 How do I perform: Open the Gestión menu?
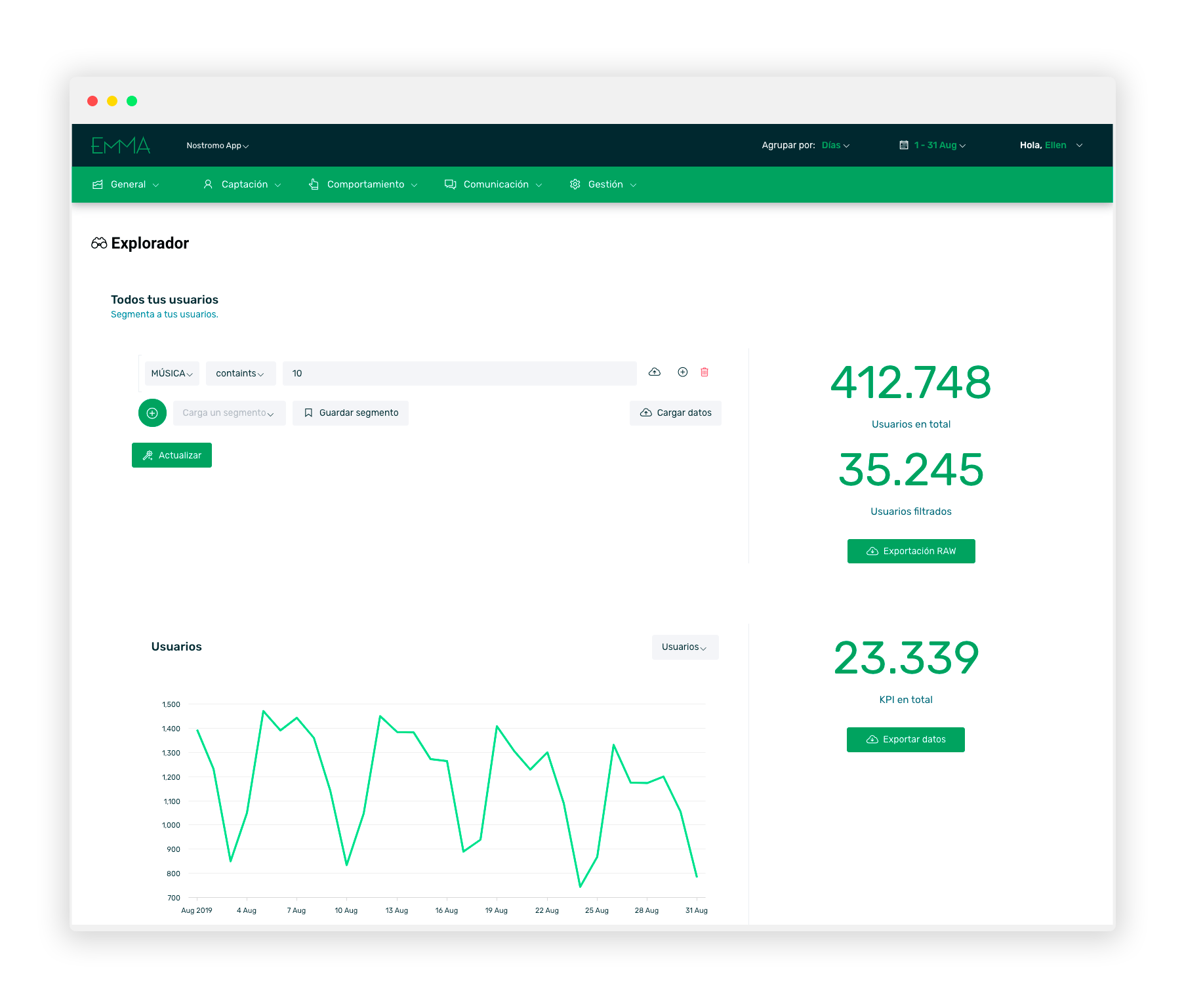[603, 184]
